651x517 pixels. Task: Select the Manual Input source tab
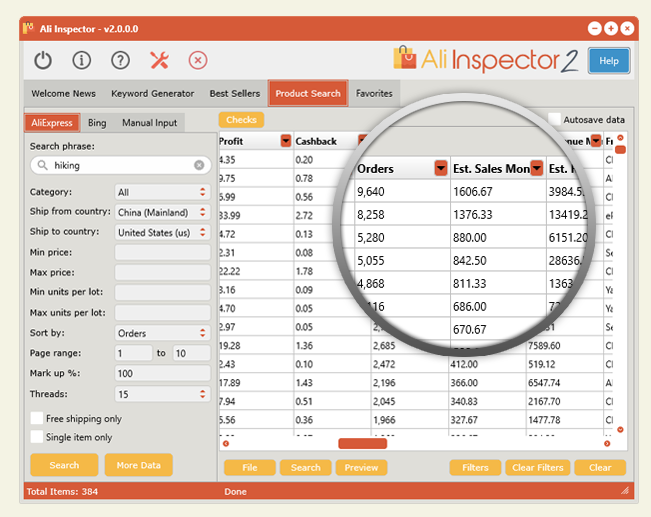pyautogui.click(x=149, y=123)
